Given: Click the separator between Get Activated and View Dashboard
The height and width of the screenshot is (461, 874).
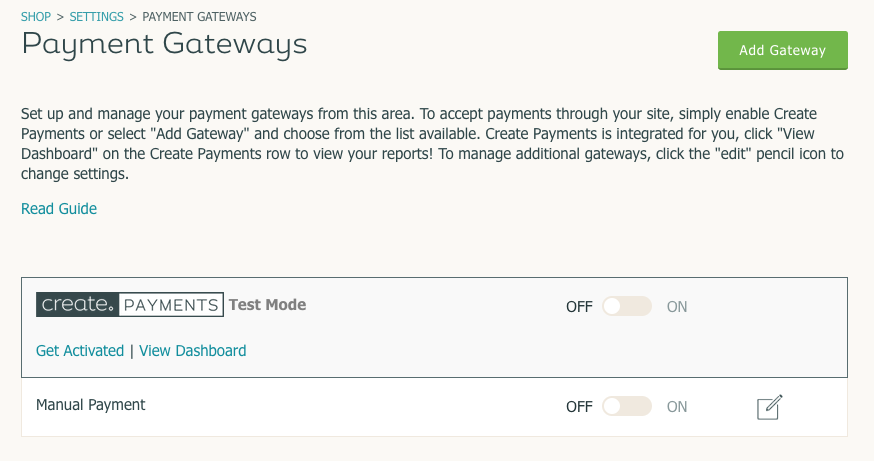Looking at the screenshot, I should [132, 351].
